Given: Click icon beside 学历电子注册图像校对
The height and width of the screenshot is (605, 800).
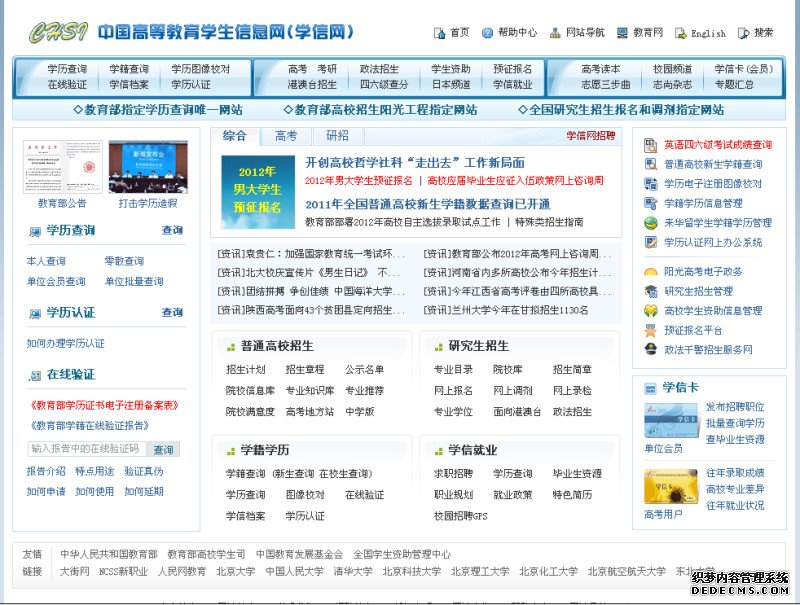Looking at the screenshot, I should tap(651, 184).
